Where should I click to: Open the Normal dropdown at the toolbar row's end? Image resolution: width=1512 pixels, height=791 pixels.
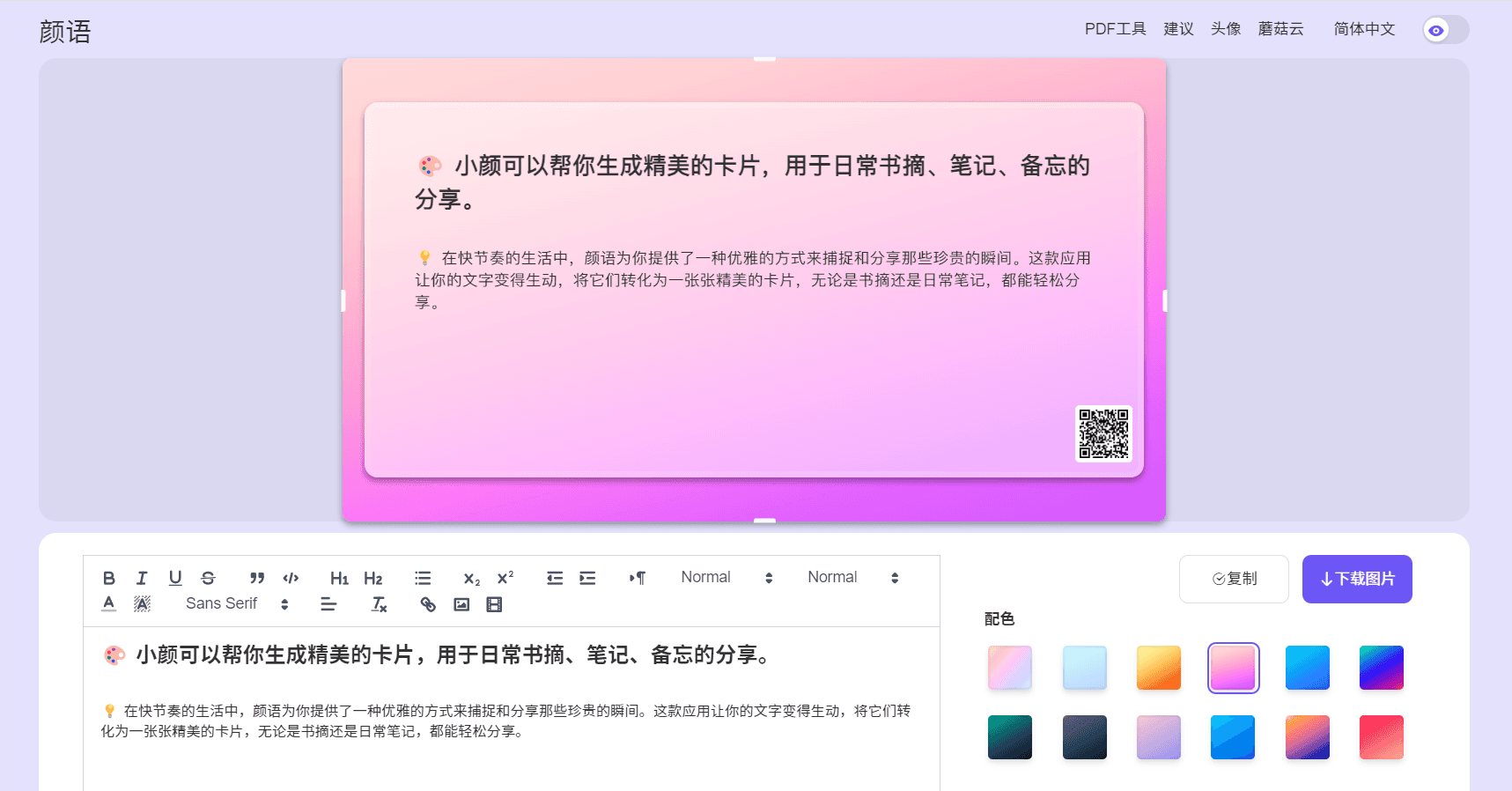click(x=853, y=578)
